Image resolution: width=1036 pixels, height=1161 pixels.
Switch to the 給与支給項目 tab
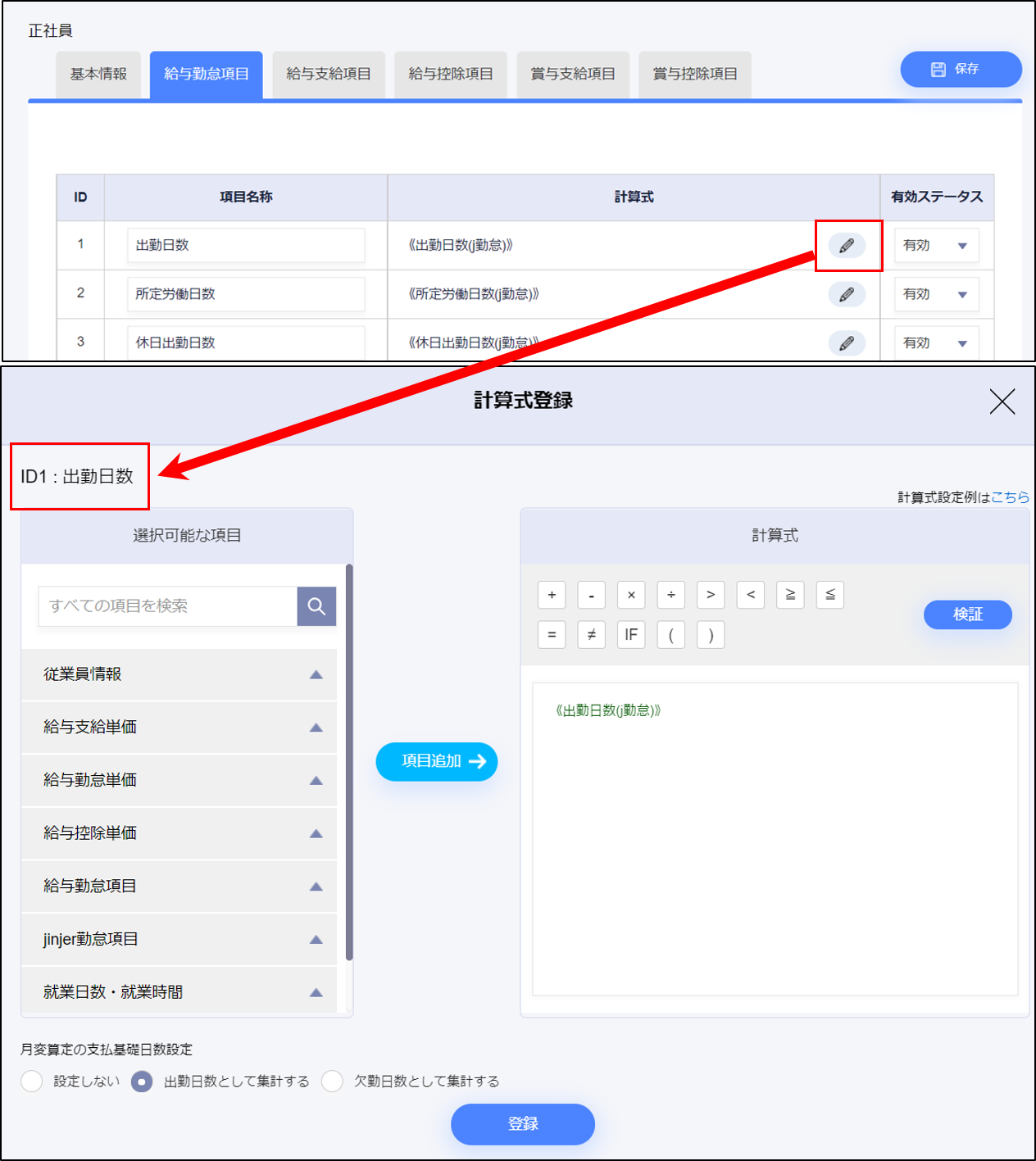pos(329,75)
